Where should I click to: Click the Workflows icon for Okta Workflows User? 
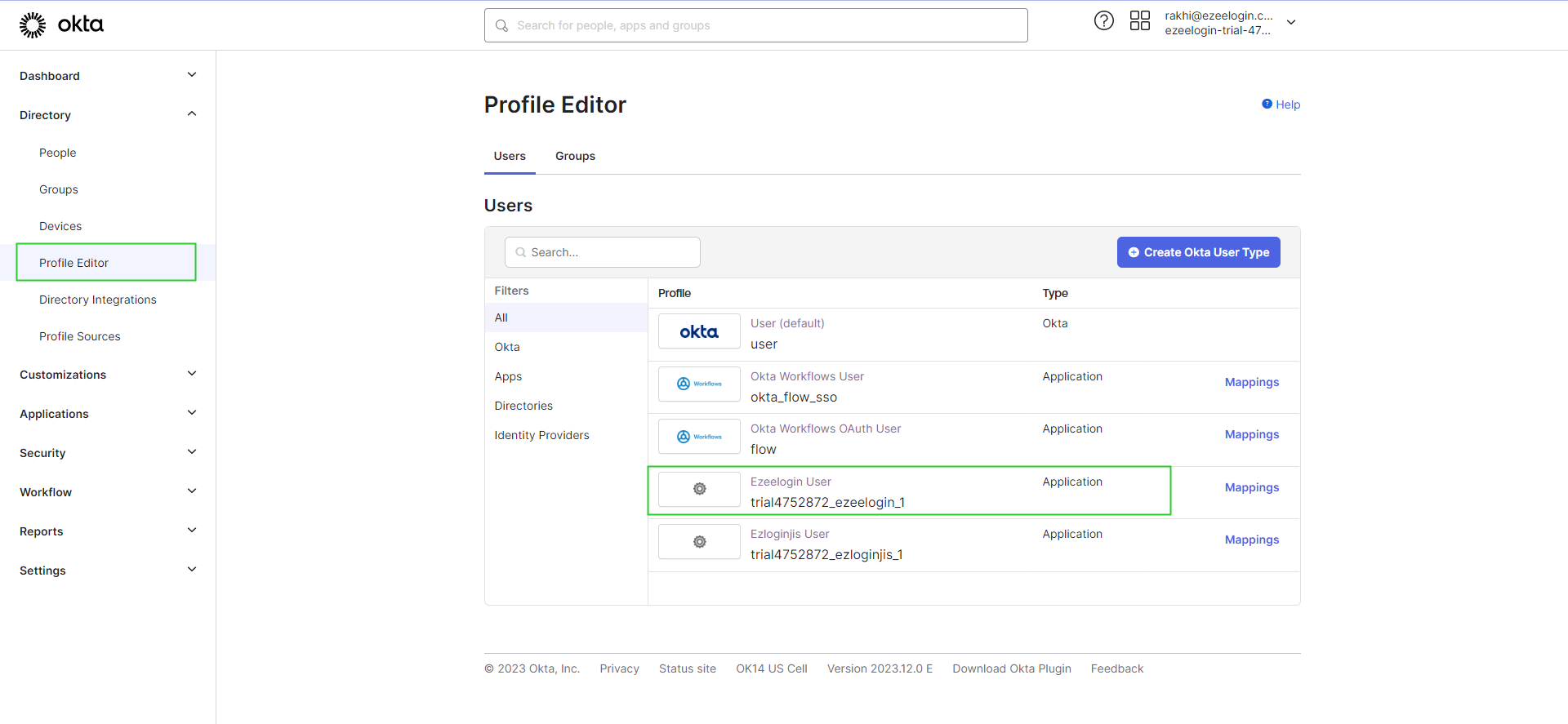(699, 384)
